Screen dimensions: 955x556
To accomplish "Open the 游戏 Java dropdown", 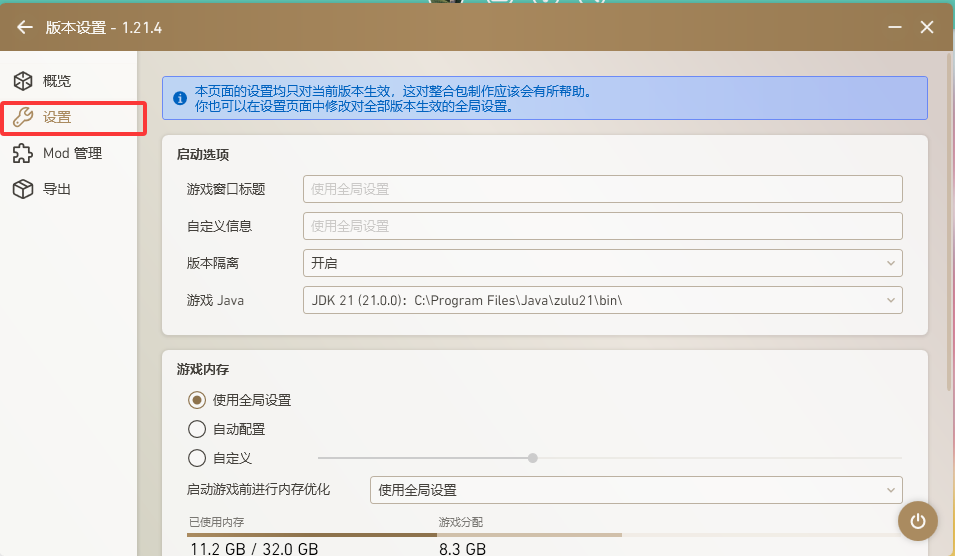I will [x=602, y=300].
